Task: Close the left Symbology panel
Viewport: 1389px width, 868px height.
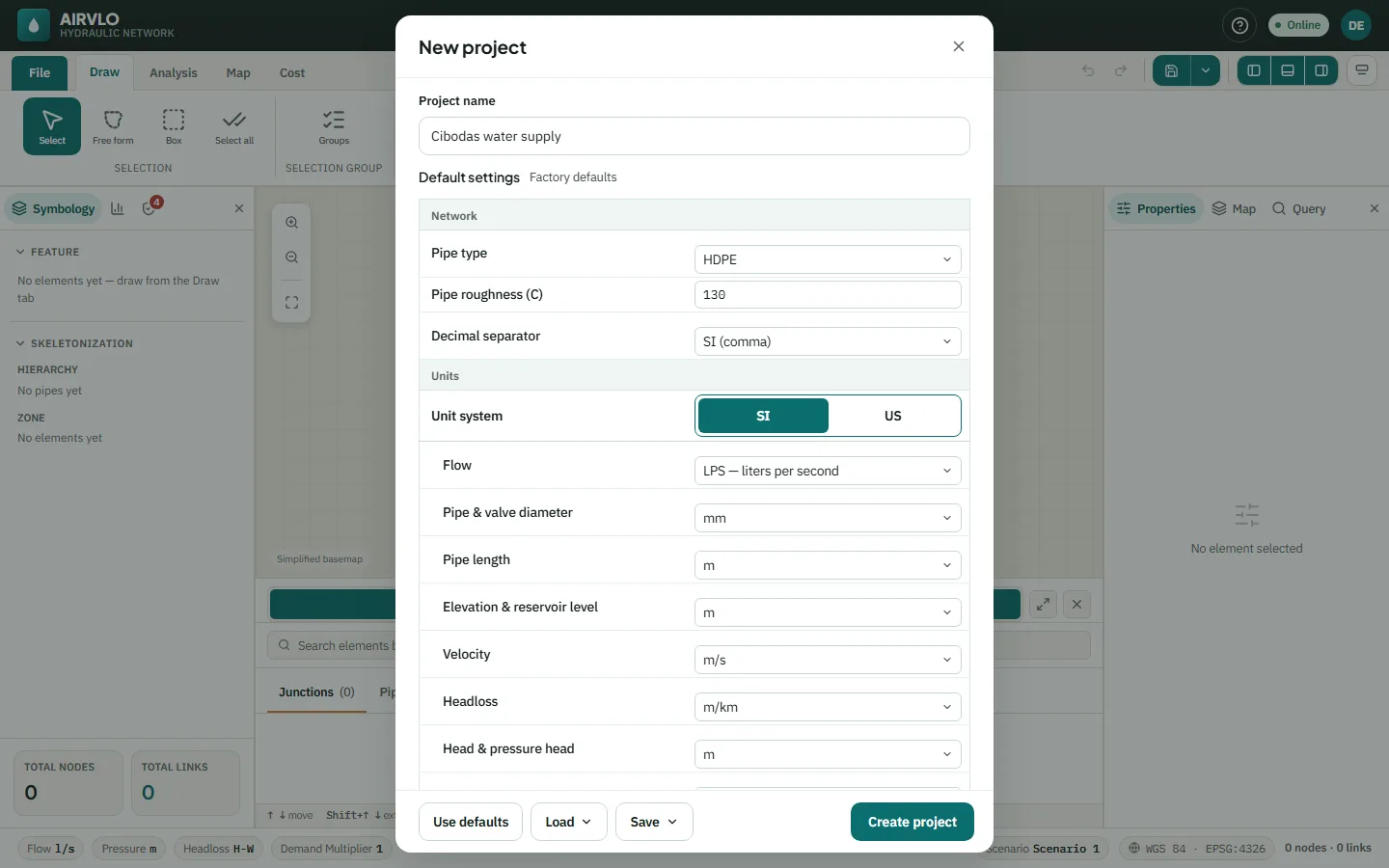Action: coord(239,208)
